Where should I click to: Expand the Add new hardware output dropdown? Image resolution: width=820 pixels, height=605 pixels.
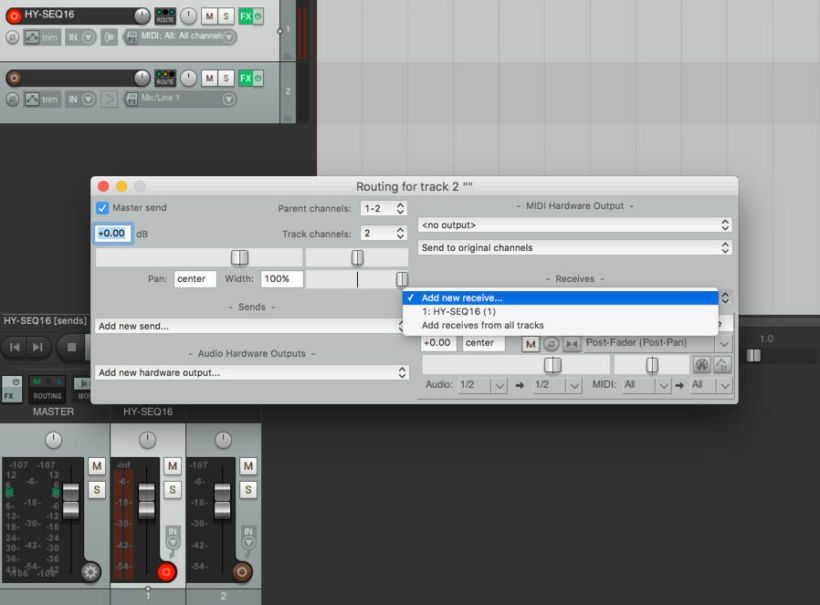(x=251, y=372)
